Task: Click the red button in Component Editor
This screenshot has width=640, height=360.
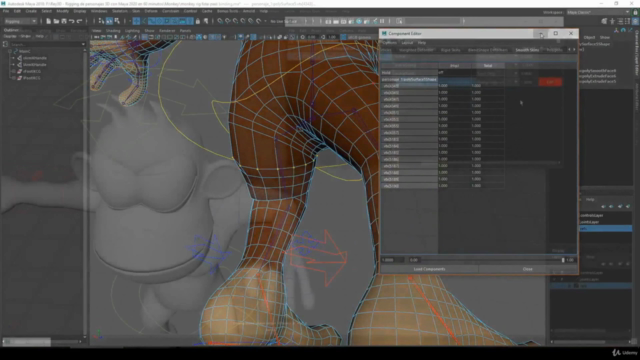Action: click(550, 82)
